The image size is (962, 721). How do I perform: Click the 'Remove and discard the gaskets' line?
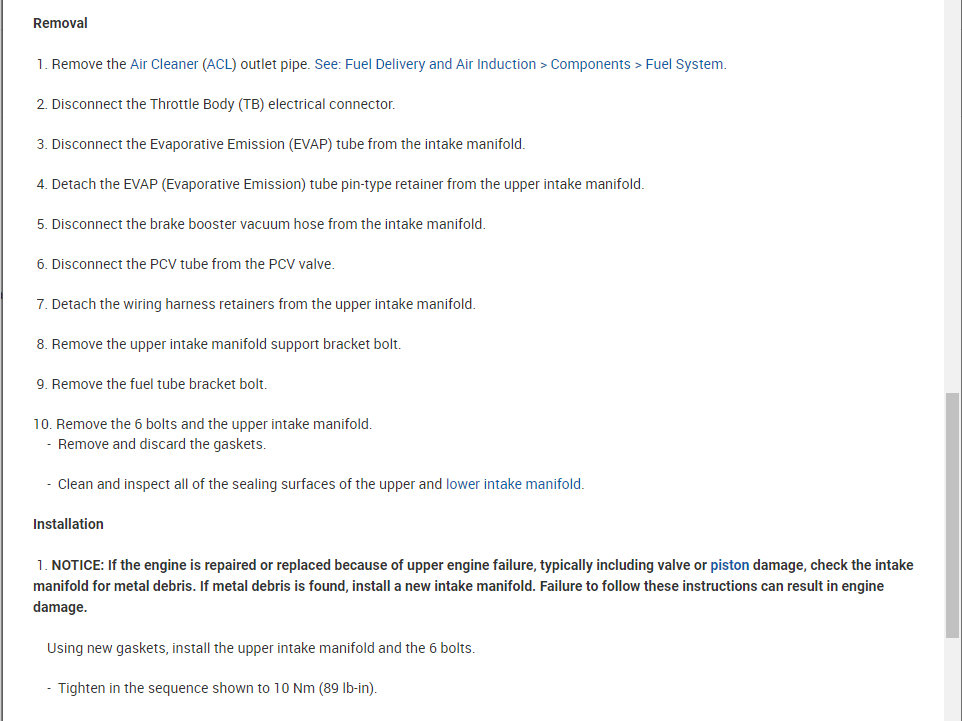[x=161, y=444]
